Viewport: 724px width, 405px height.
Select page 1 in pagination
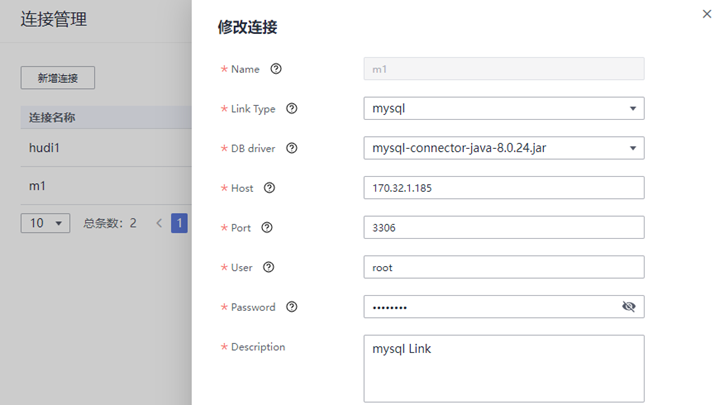click(x=179, y=223)
